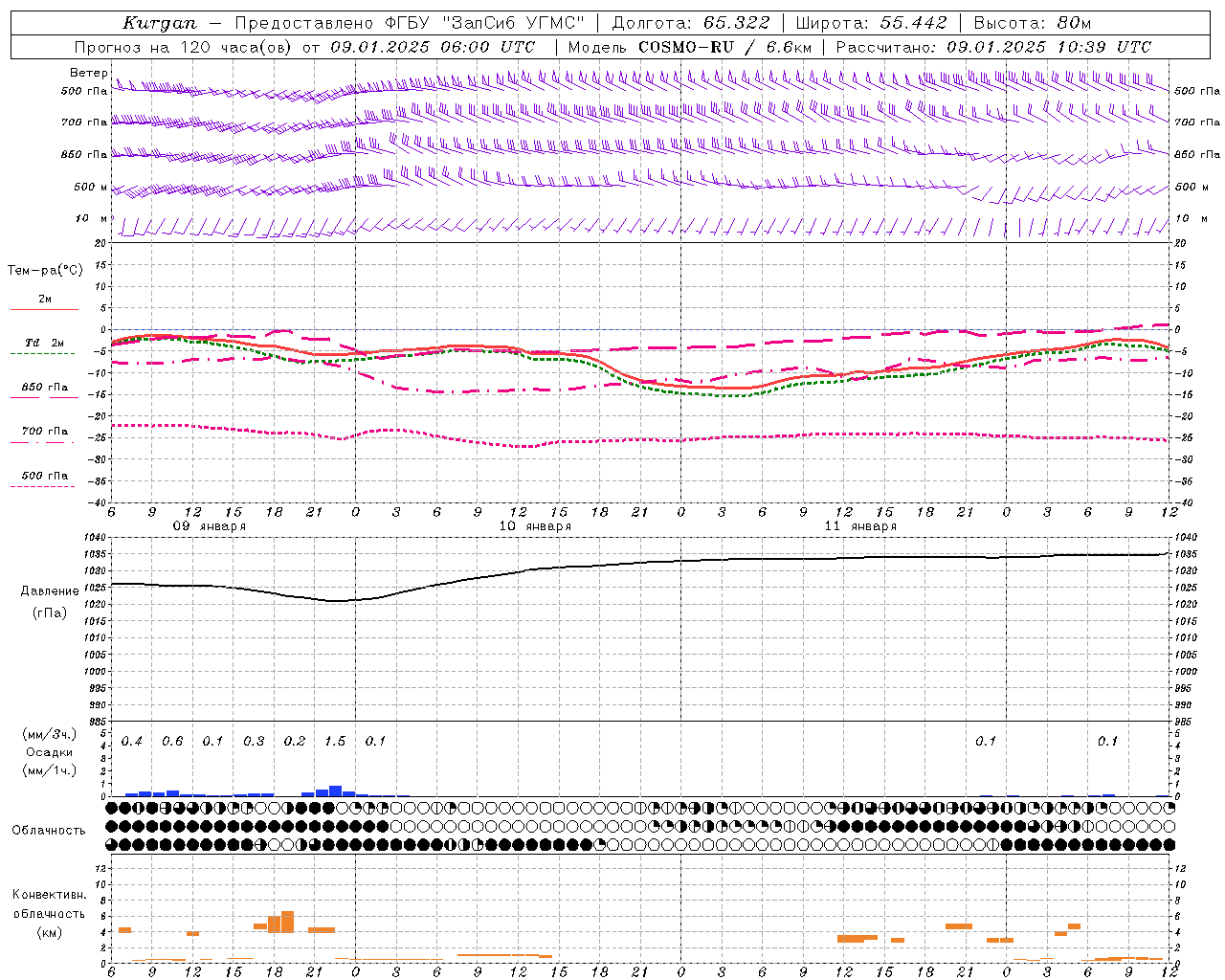Click the 0.4 precipitation total

(131, 742)
